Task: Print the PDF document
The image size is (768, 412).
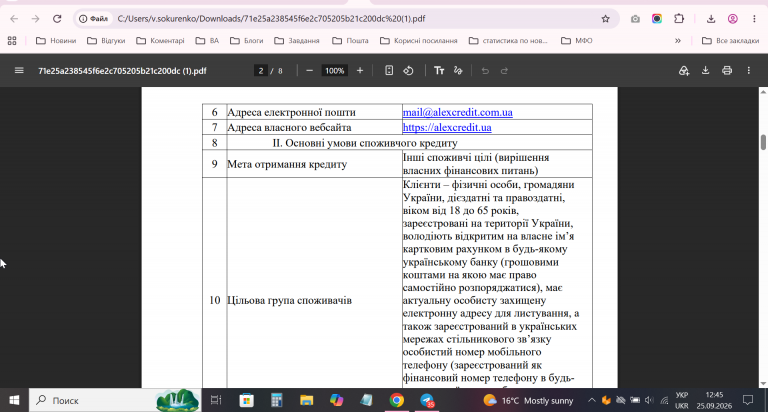Action: (x=727, y=71)
